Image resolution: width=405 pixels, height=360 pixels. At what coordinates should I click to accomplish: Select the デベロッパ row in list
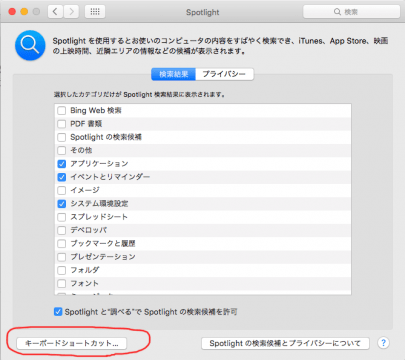point(203,230)
